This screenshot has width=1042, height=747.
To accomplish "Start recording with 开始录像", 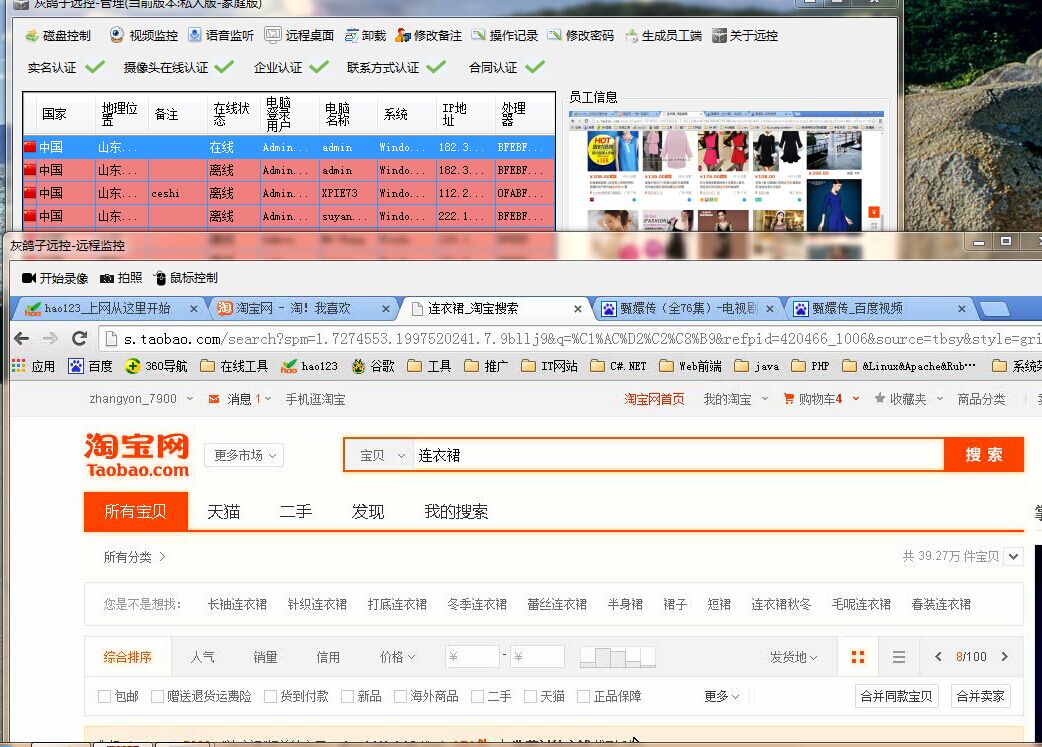I will tap(54, 278).
